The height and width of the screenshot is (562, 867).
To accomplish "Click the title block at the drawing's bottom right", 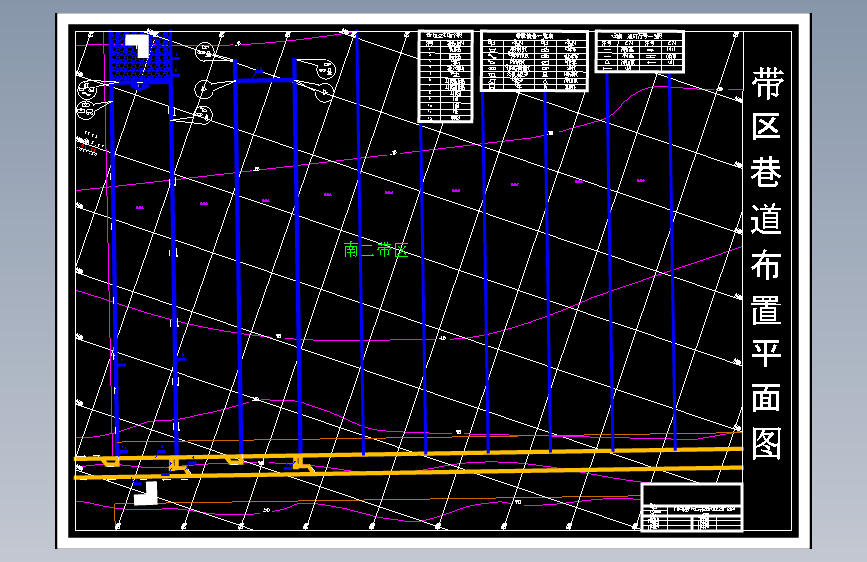I will [691, 507].
